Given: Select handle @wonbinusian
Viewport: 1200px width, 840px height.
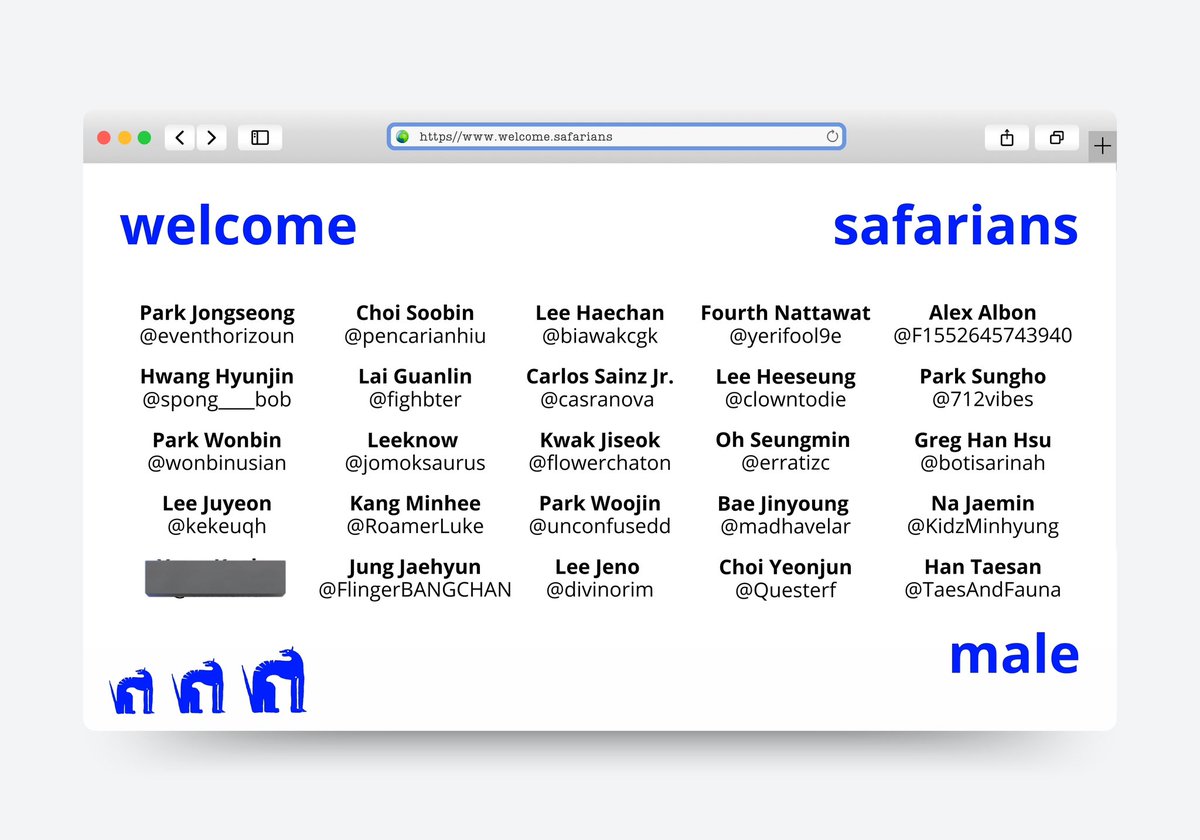Looking at the screenshot, I should 217,463.
